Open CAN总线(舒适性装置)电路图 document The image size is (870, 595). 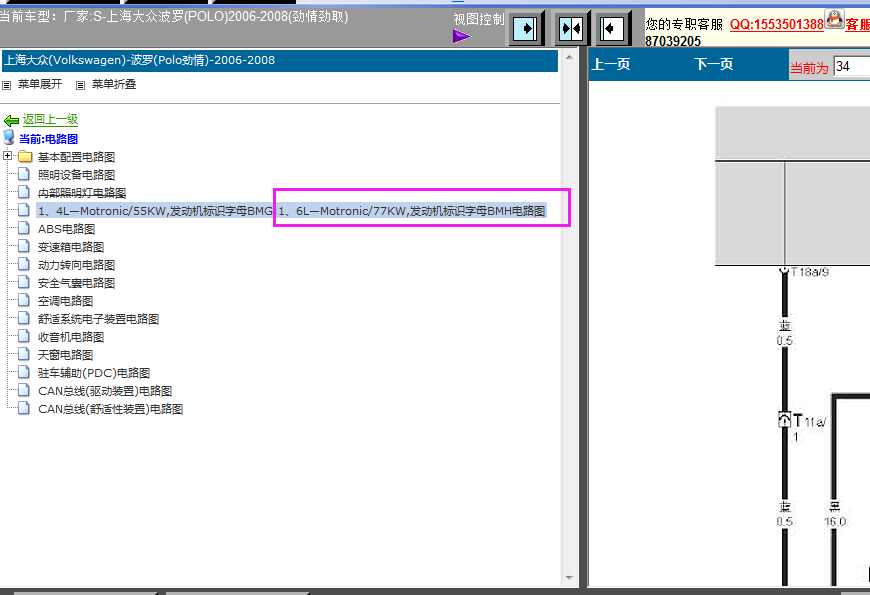click(110, 409)
